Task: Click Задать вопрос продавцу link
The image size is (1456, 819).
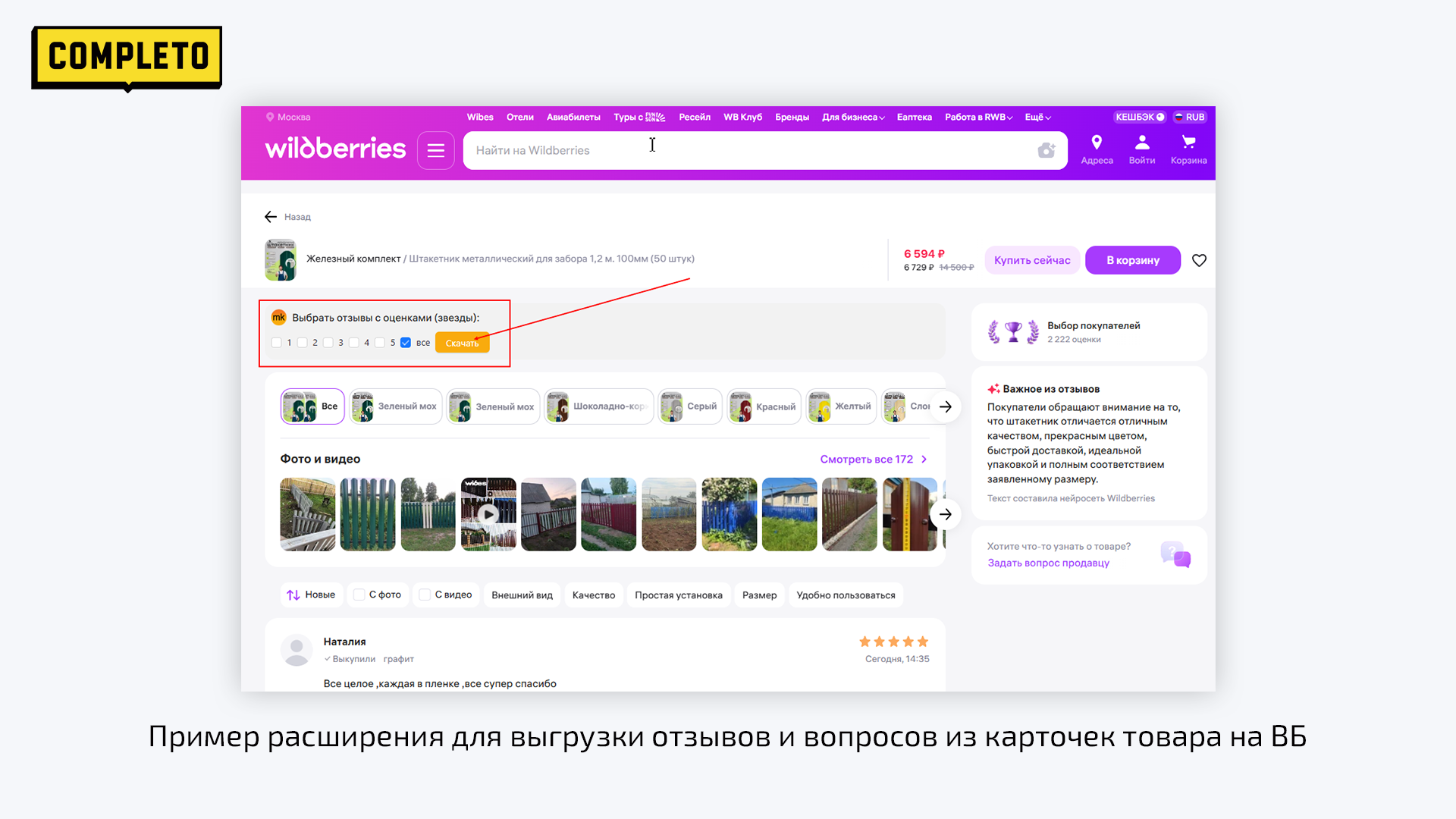Action: point(1048,563)
